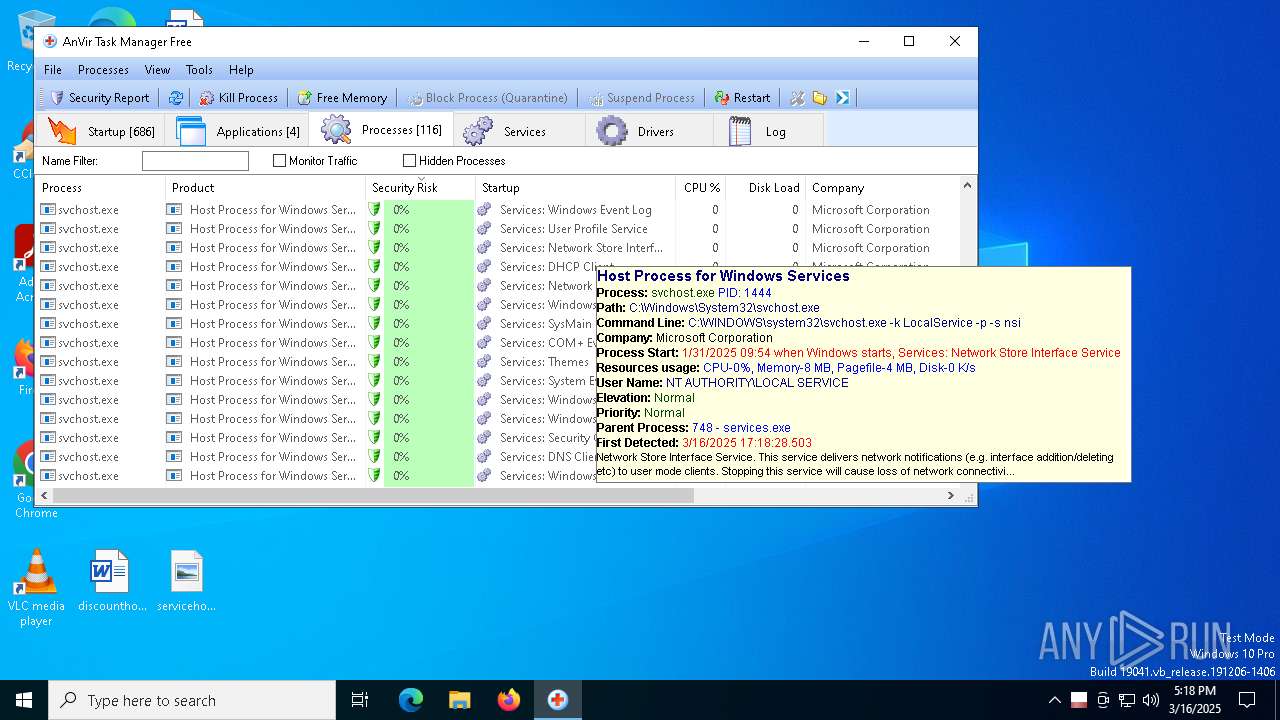Select svchost.exe row for Windows Event Log
This screenshot has height=720, width=1280.
click(498, 210)
